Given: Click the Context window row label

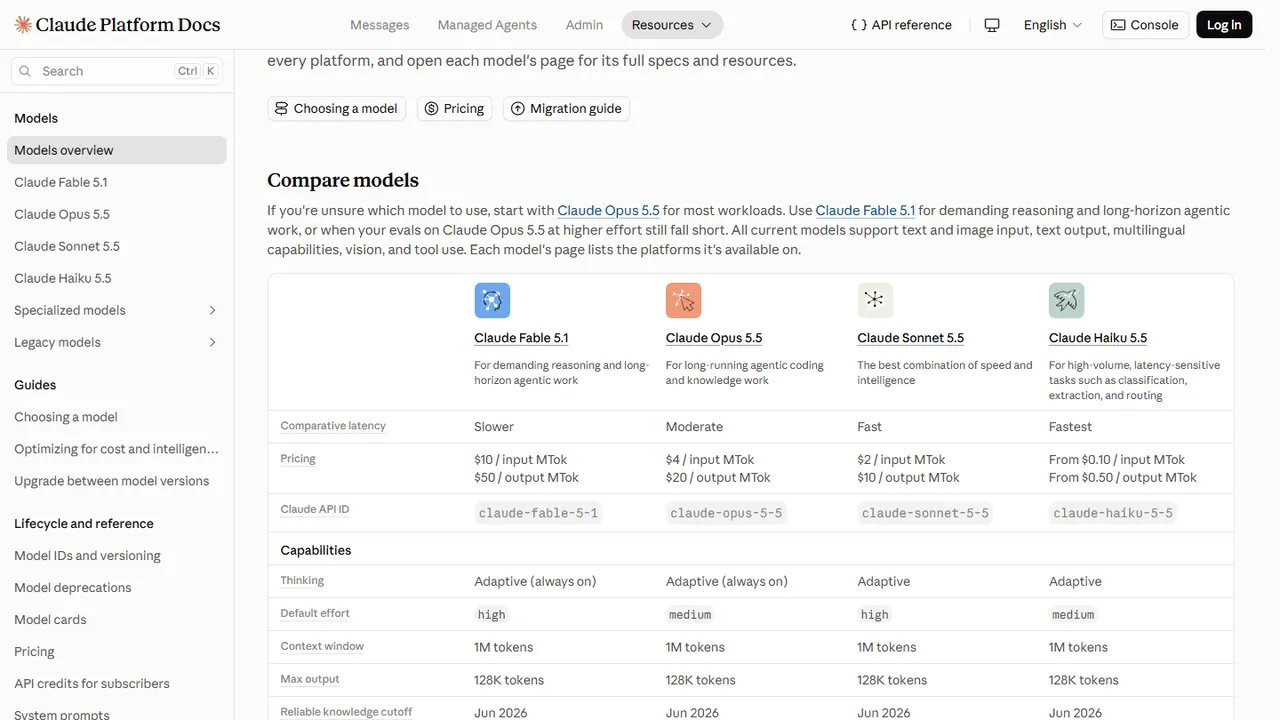Looking at the screenshot, I should [322, 646].
